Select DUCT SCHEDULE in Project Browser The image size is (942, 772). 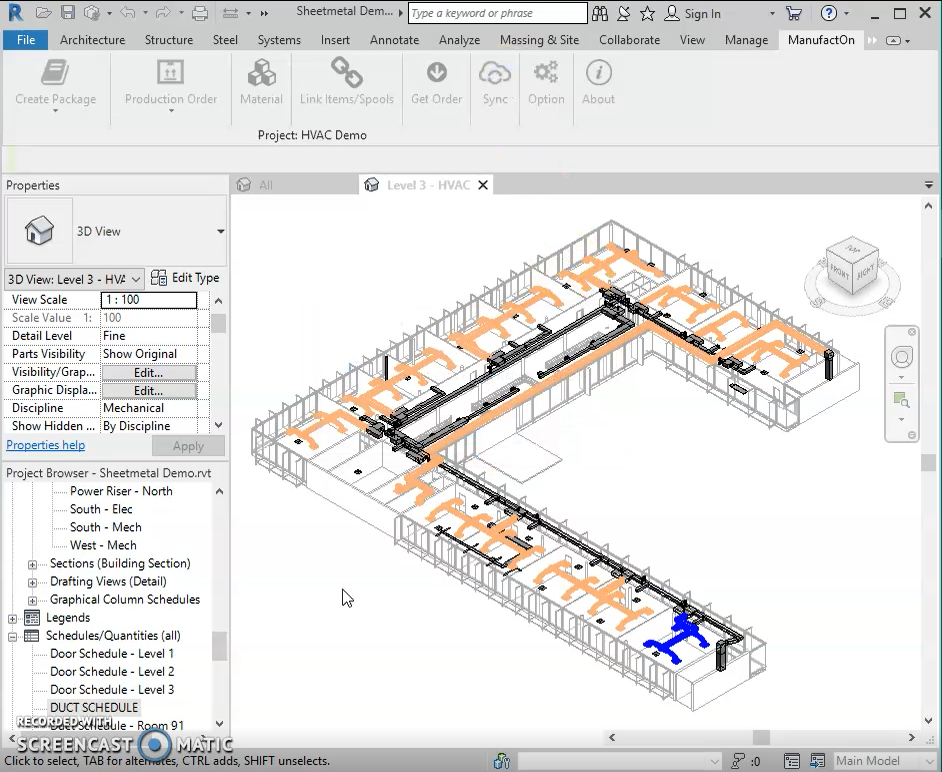point(94,708)
